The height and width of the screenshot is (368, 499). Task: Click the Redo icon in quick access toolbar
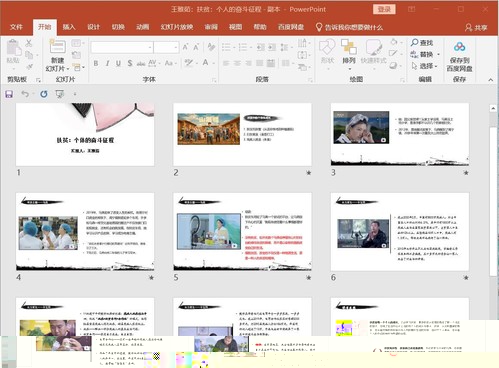pos(44,94)
